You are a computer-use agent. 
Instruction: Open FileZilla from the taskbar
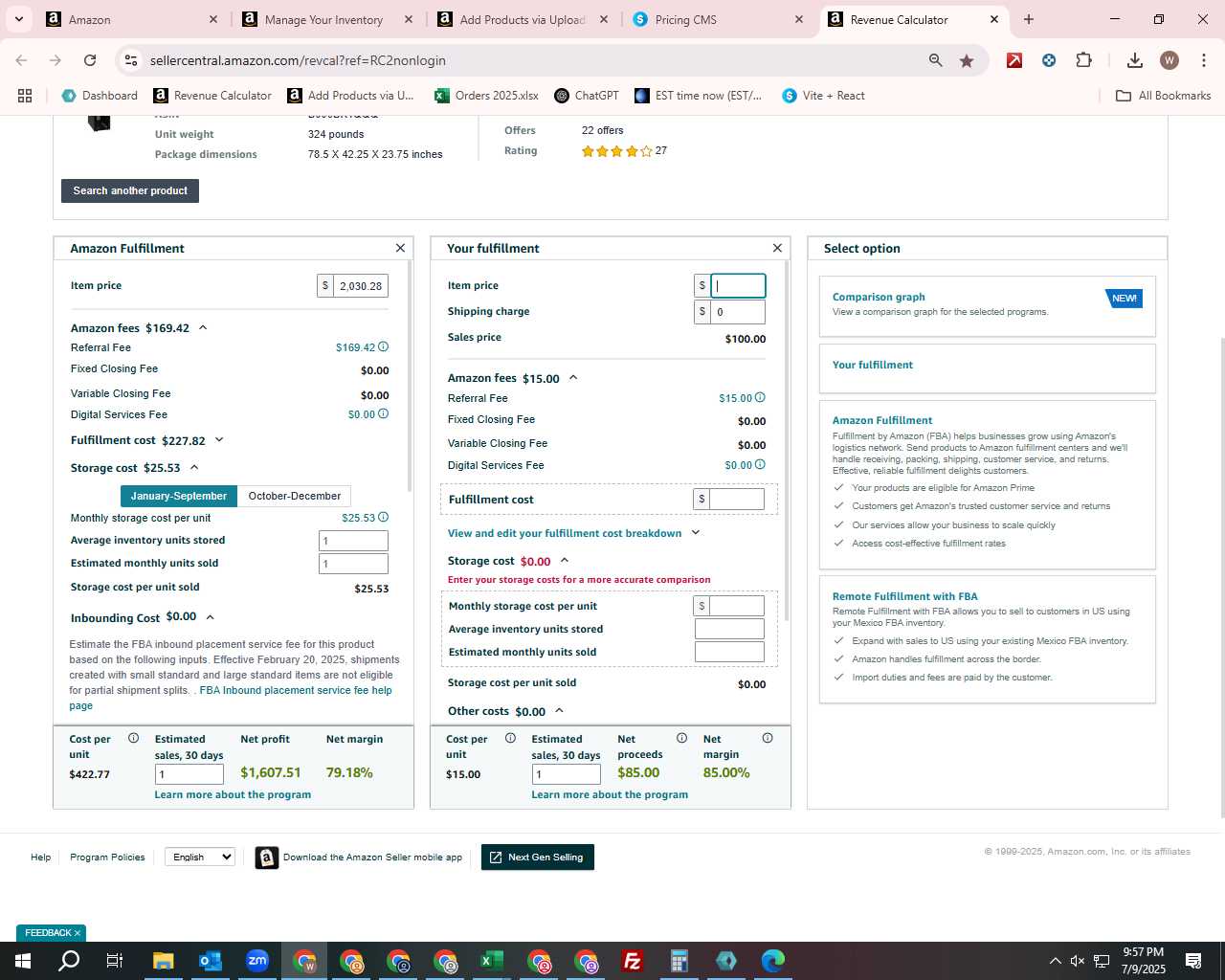click(x=633, y=961)
